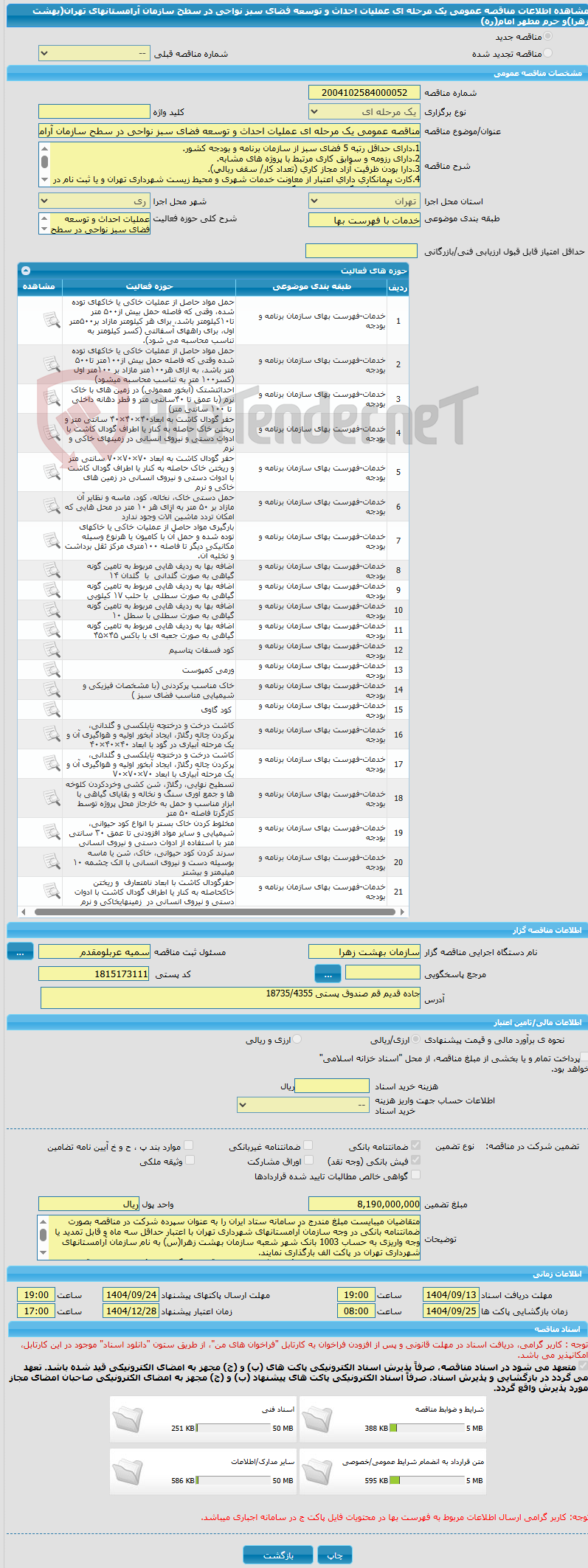Open view icon for activity row 5

tap(51, 471)
